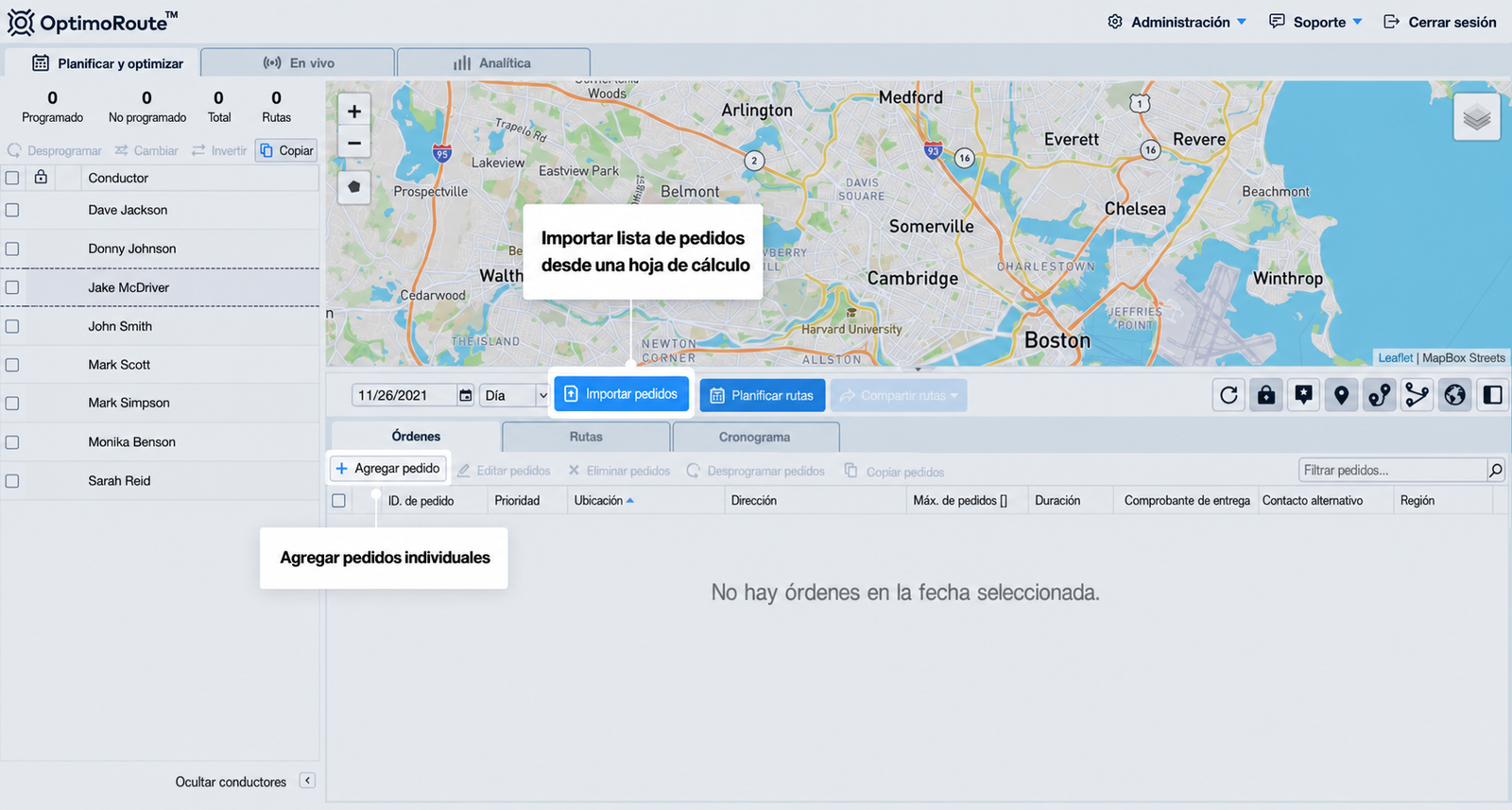Viewport: 1512px width, 810px height.
Task: Click the Duración column header
Action: tap(1057, 500)
